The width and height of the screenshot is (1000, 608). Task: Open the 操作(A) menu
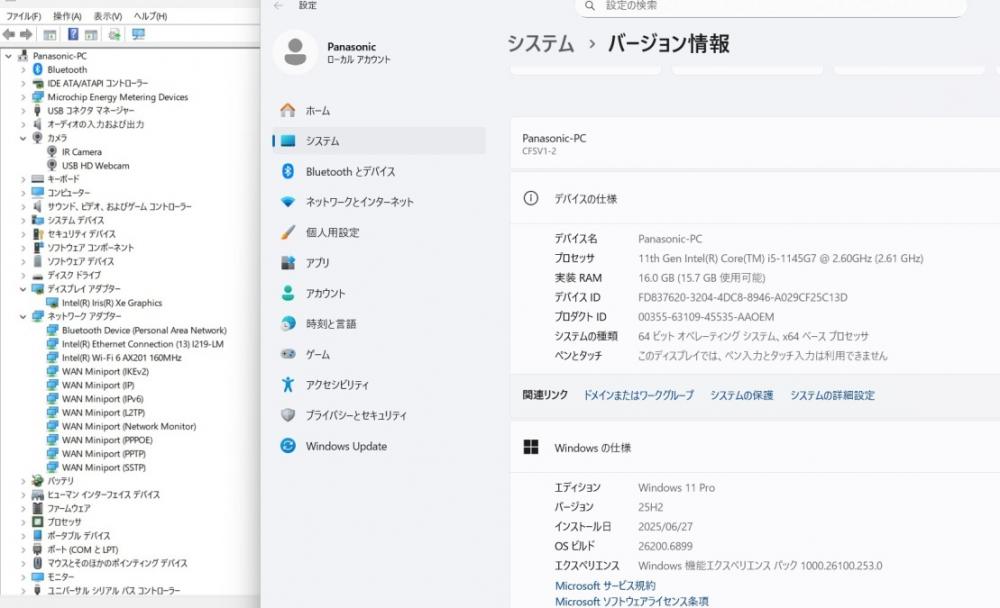click(x=67, y=17)
